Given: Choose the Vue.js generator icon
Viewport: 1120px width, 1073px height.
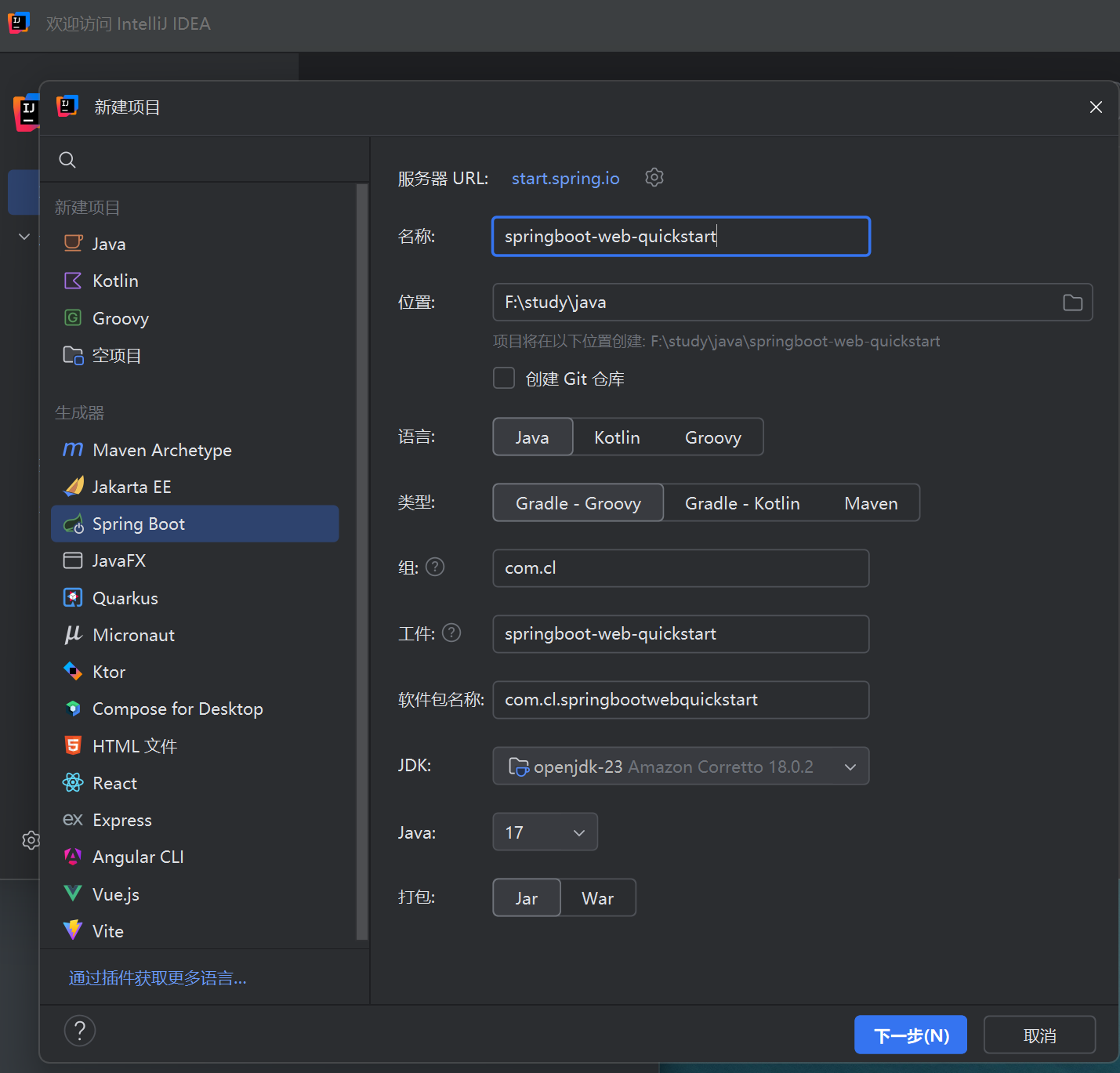Looking at the screenshot, I should pos(73,894).
